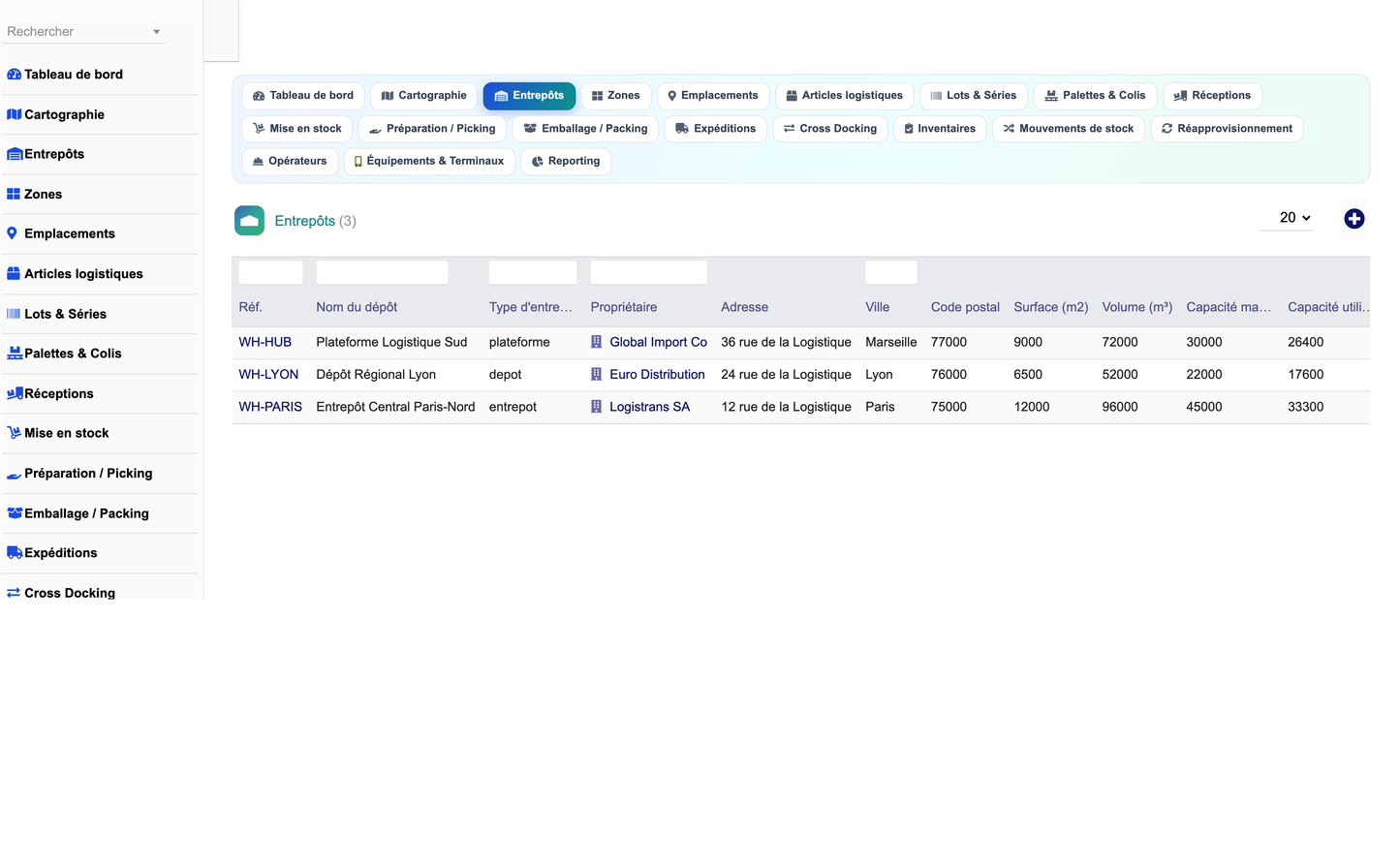Click the Entrepôts (3) list title

point(315,221)
